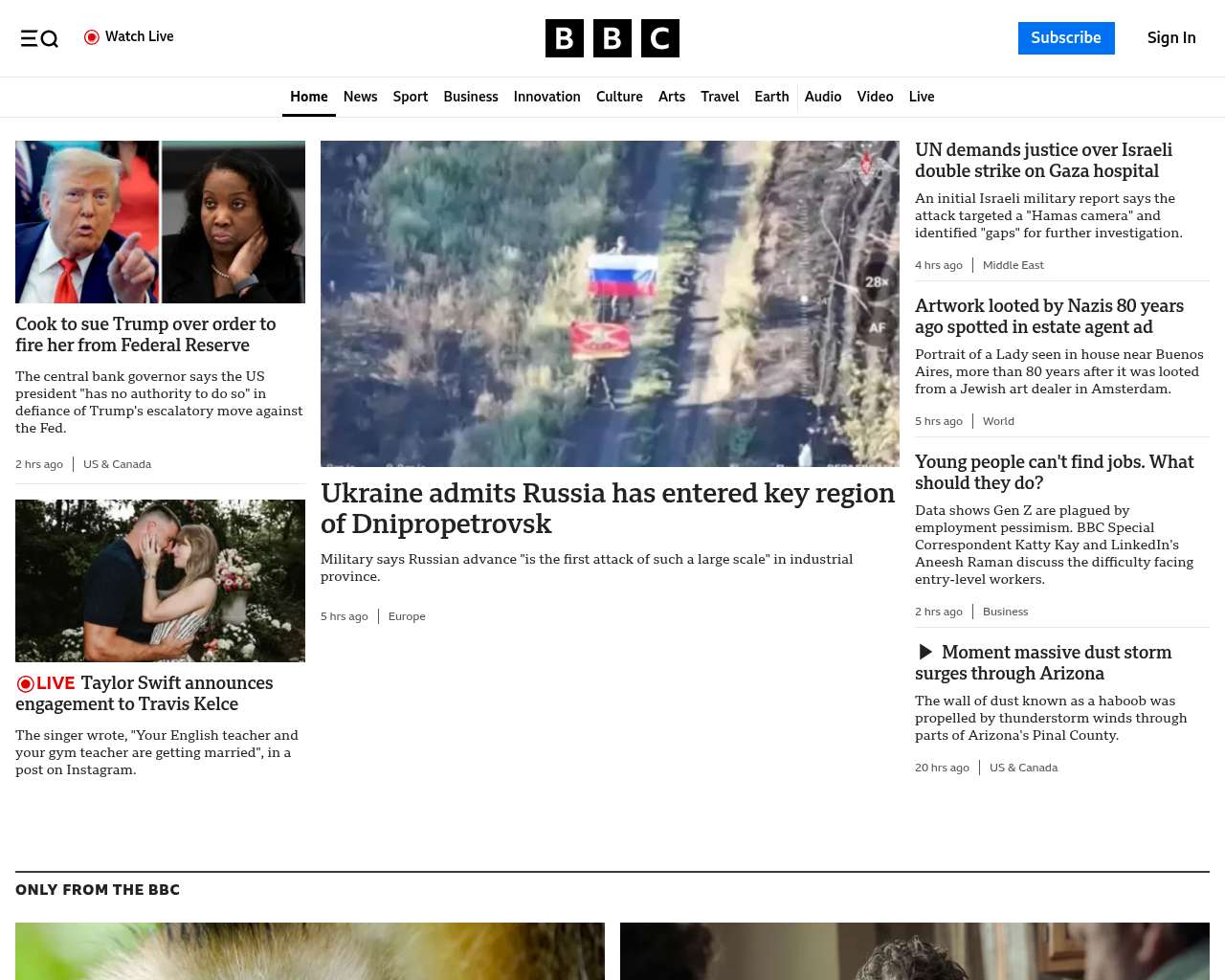1225x980 pixels.
Task: Open the Arts tab
Action: [x=672, y=97]
